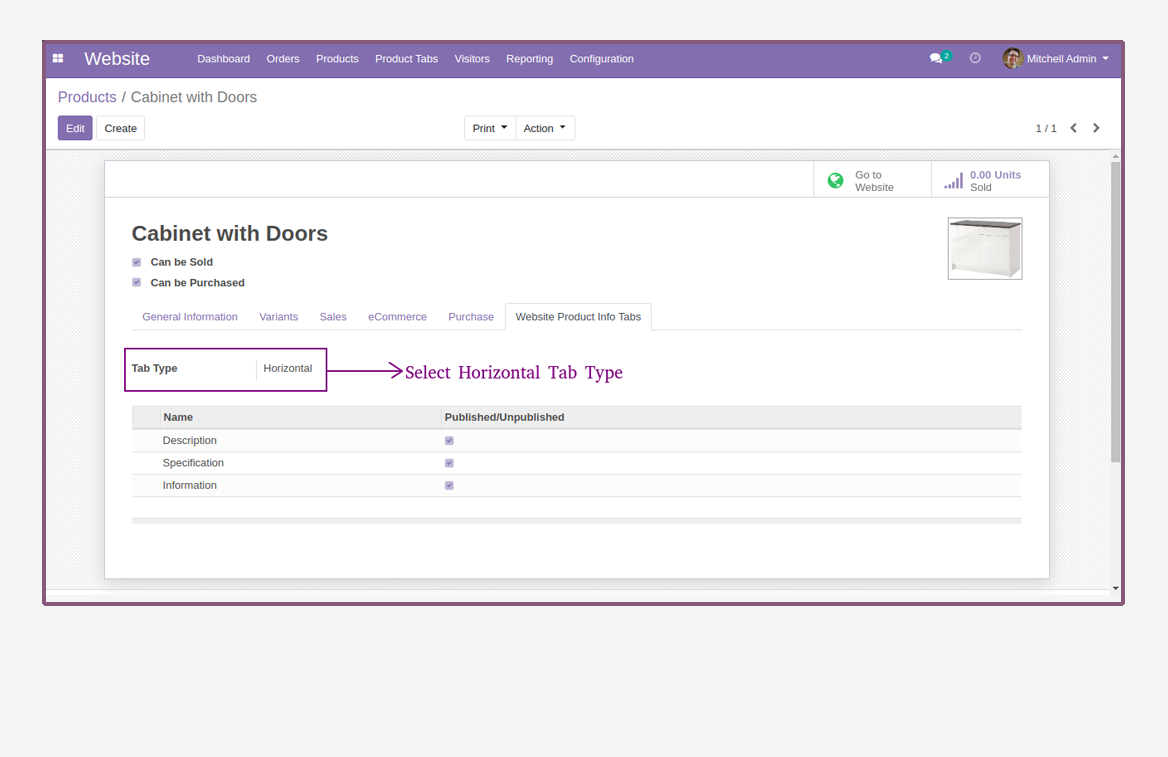The width and height of the screenshot is (1168, 757).
Task: Go to next record arrow
Action: (x=1096, y=128)
